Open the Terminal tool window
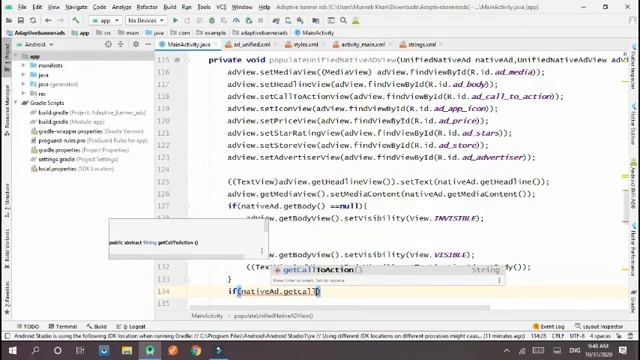 [x=63, y=327]
